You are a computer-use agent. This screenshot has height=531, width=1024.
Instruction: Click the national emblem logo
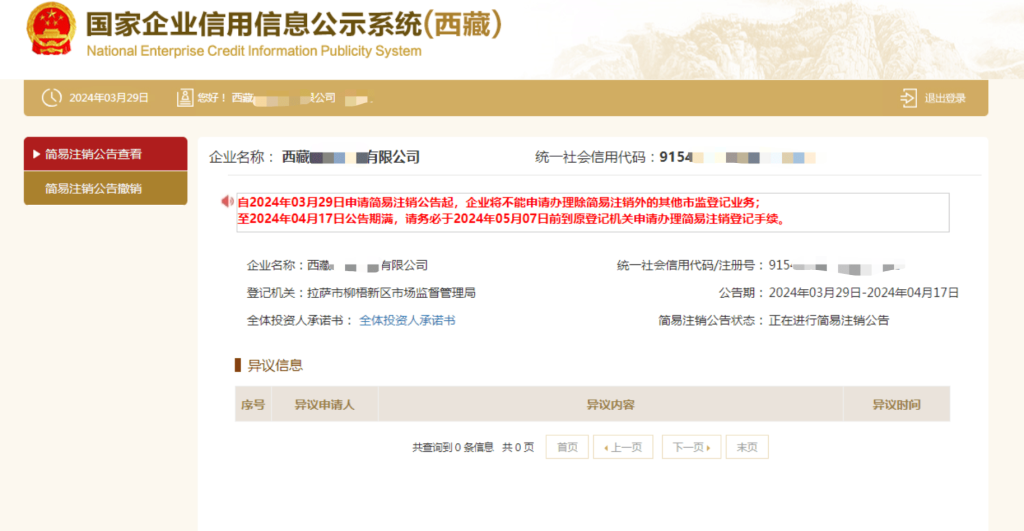click(x=50, y=32)
